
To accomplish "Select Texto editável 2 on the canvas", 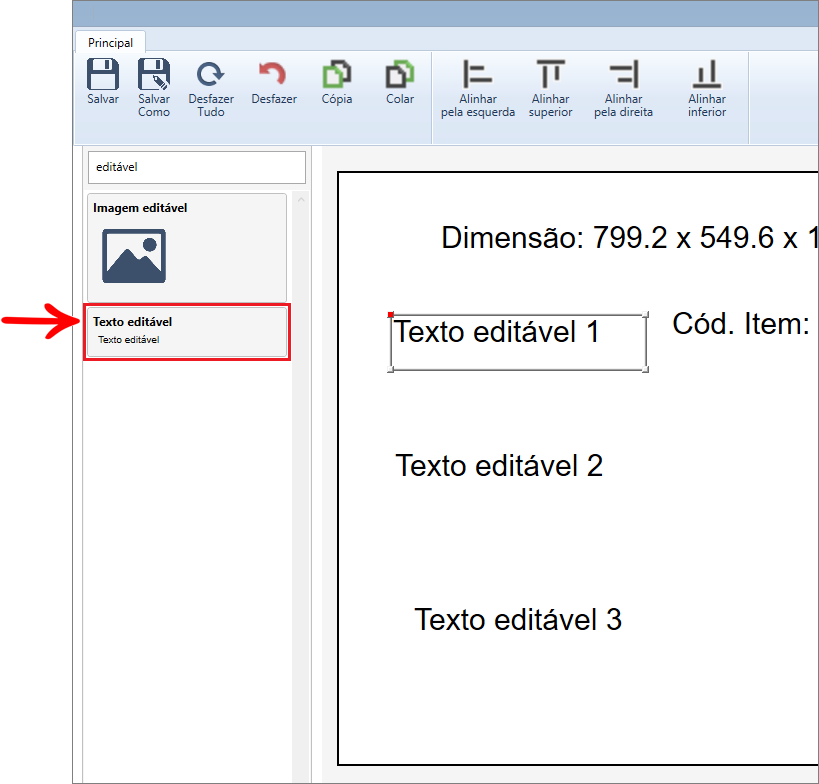I will 499,465.
